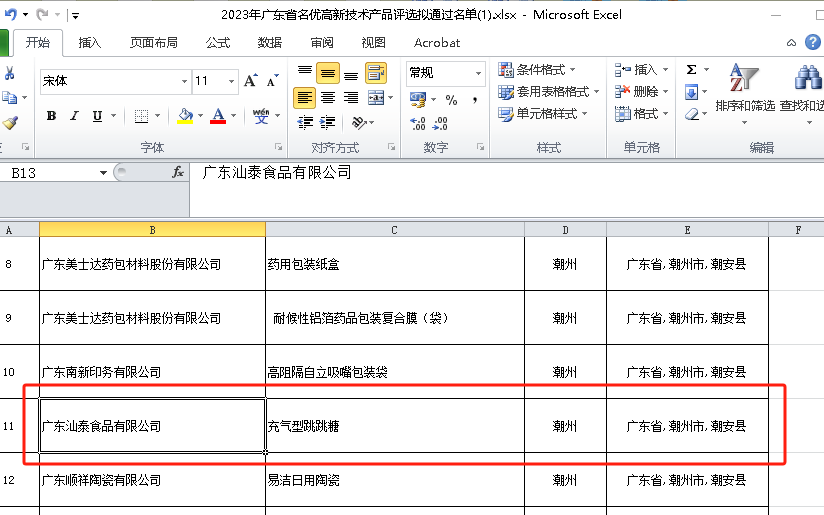This screenshot has width=824, height=515.
Task: Click the Increase Font Size icon
Action: (251, 81)
